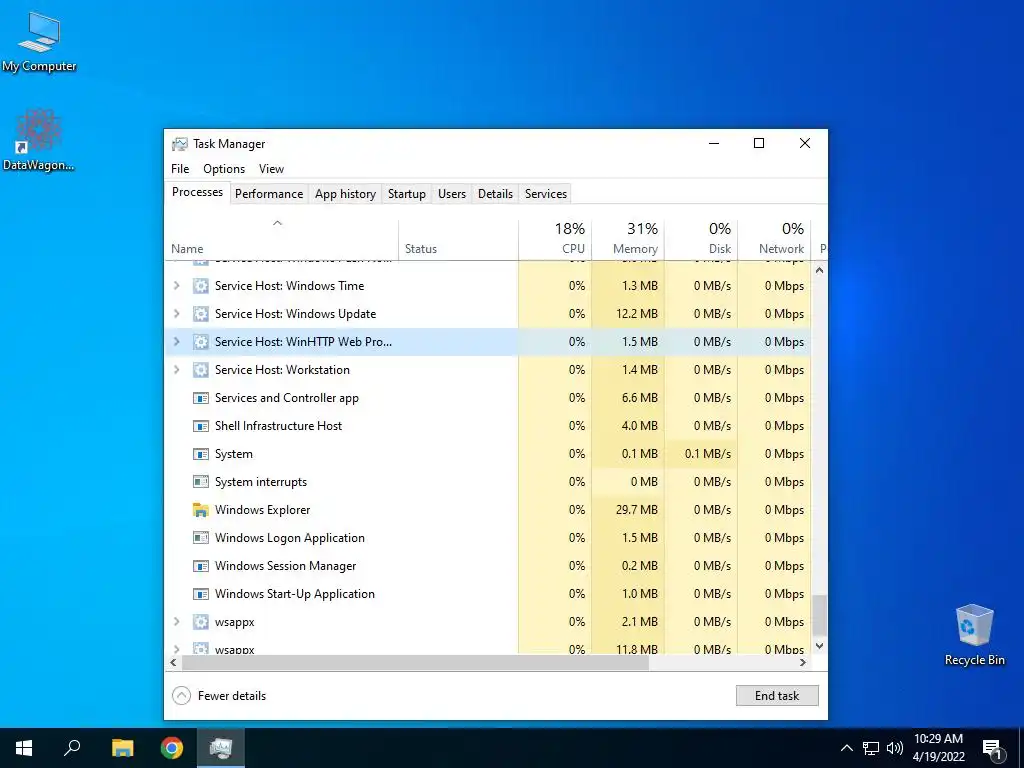Collapse view with Fewer details arrow

pos(182,696)
